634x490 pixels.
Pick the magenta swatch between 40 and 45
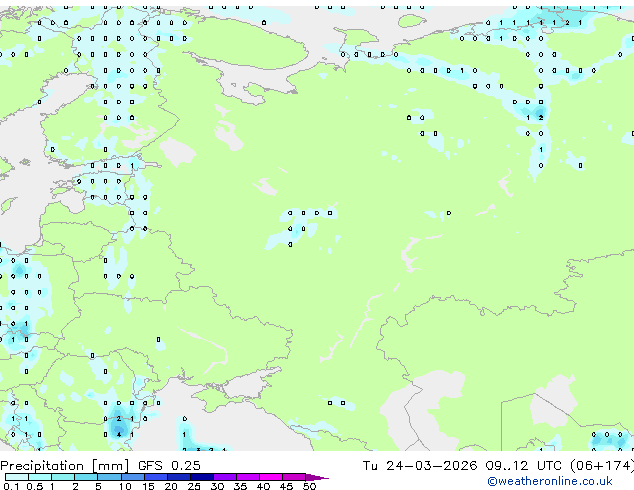[271, 477]
